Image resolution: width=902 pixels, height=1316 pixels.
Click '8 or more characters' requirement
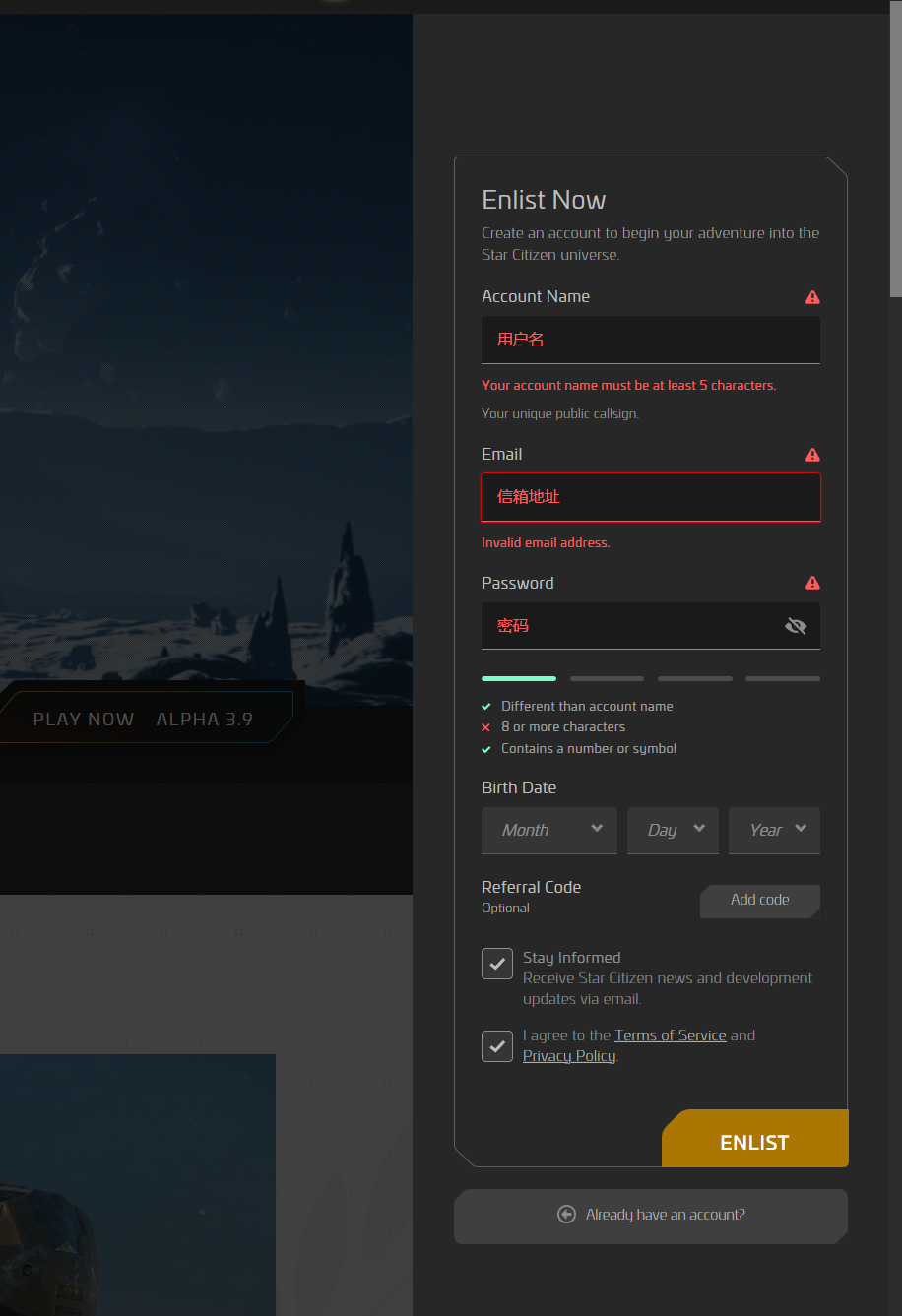click(x=563, y=727)
